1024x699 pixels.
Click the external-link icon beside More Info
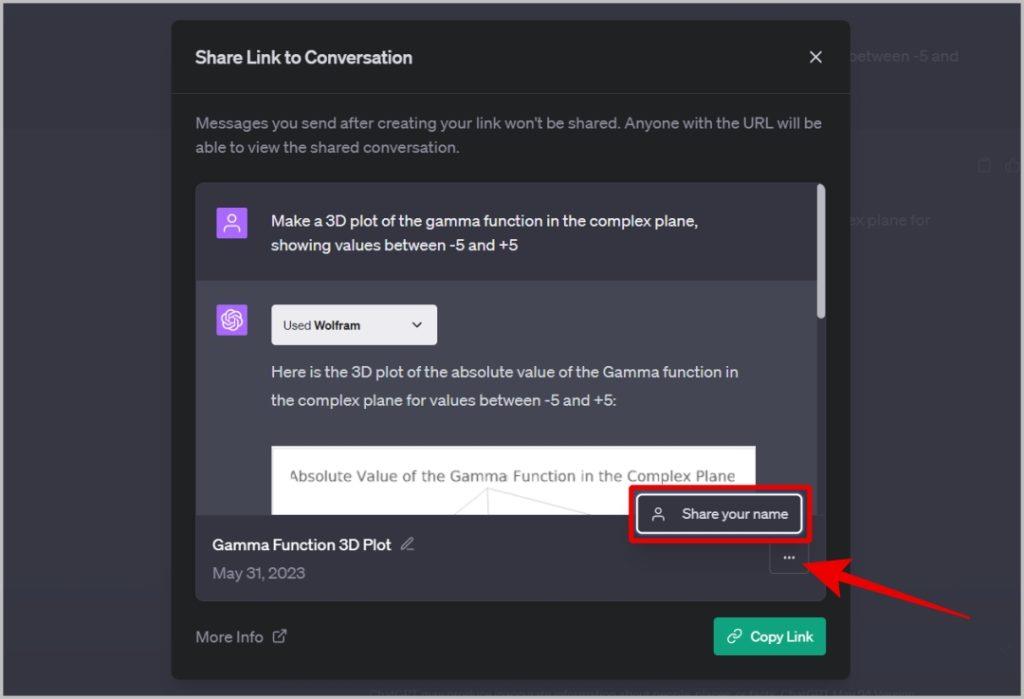coord(280,636)
